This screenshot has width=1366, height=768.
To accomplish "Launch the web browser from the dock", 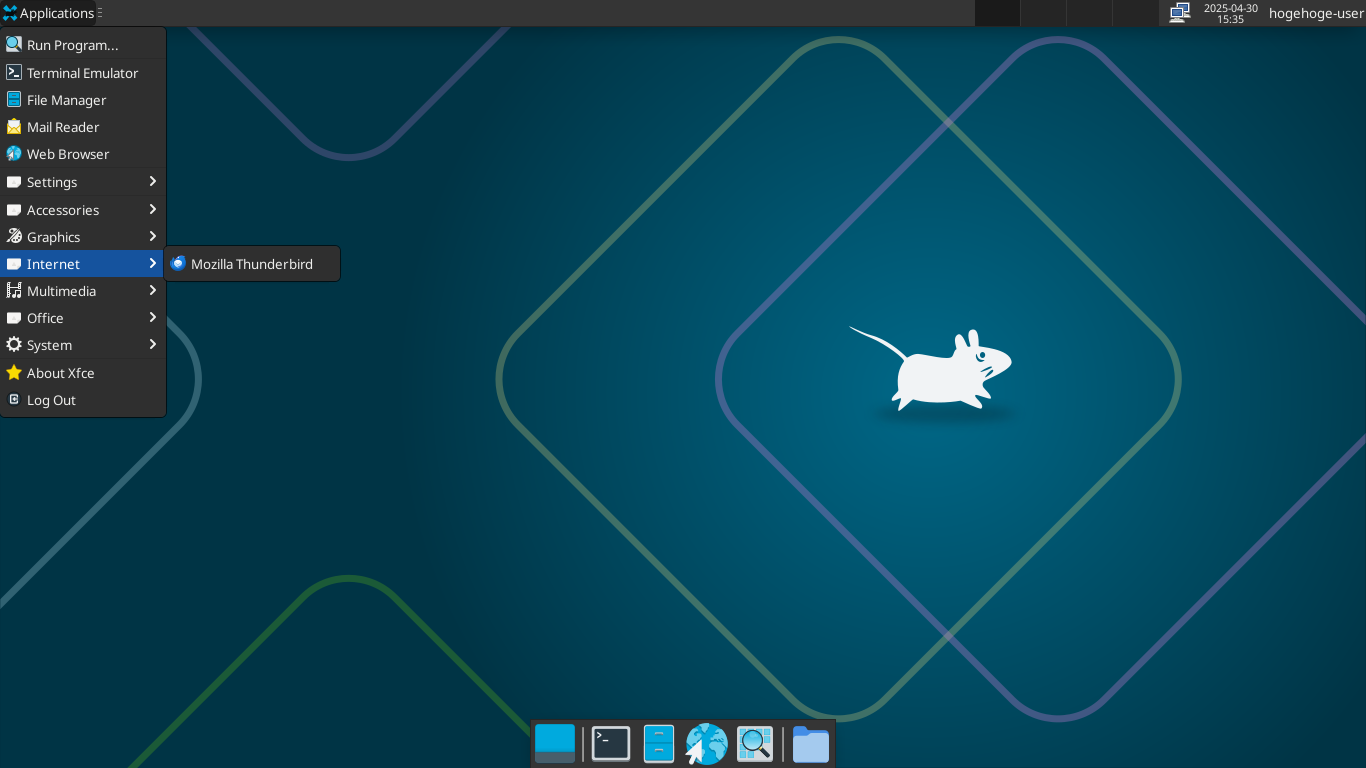I will point(707,744).
